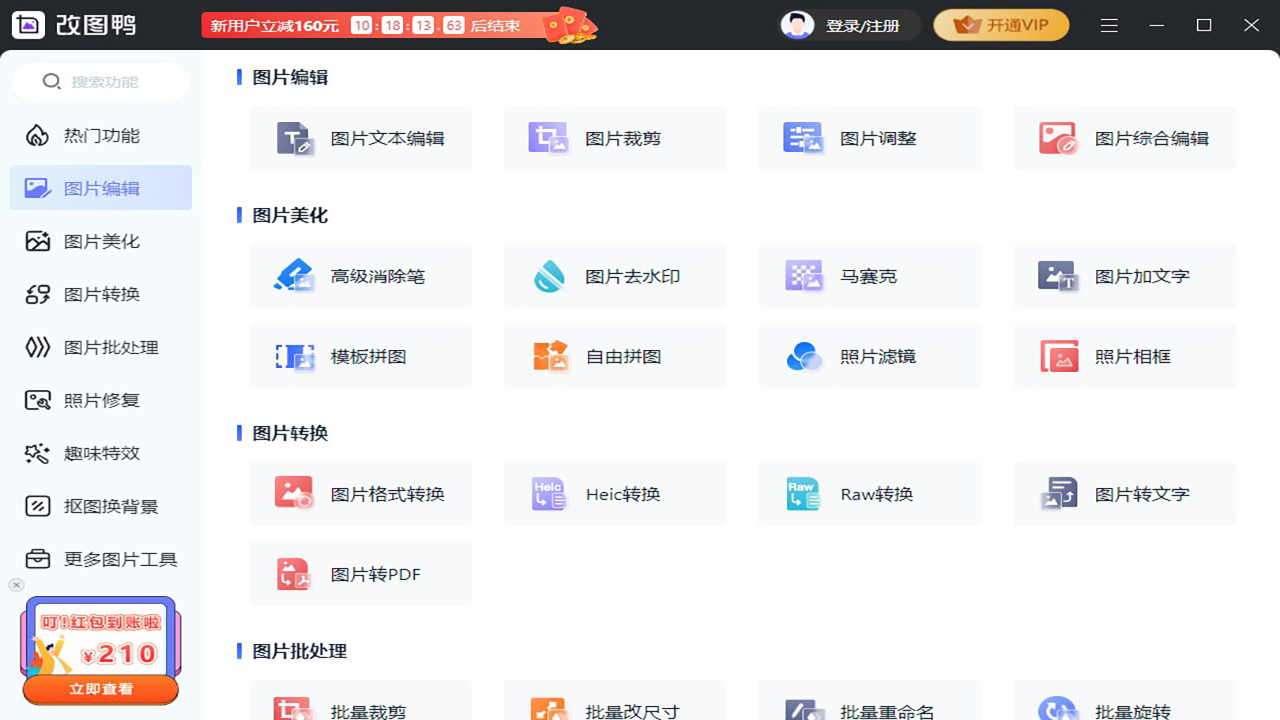Click the Raw转换 icon
Screen dimensions: 1280x720
[803, 494]
